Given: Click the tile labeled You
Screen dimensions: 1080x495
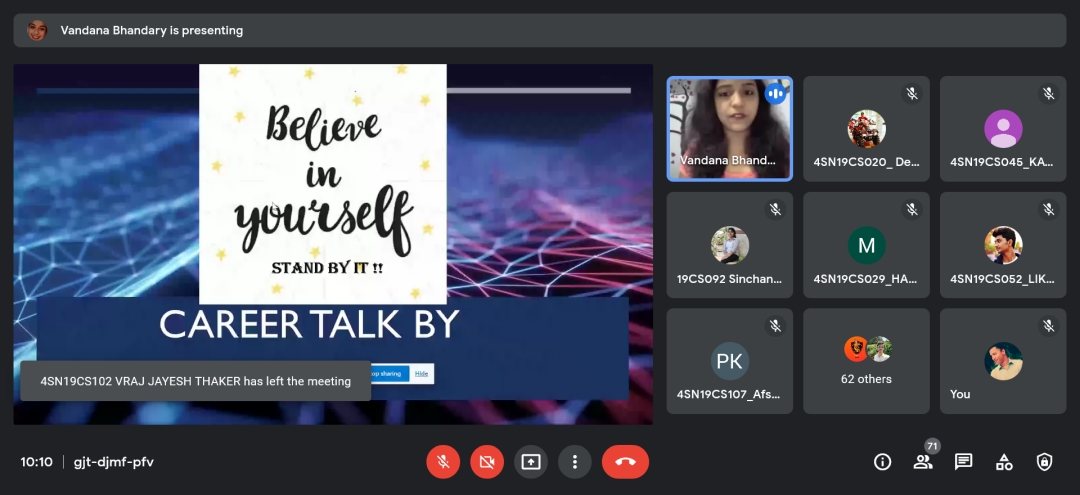Looking at the screenshot, I should pos(1002,361).
